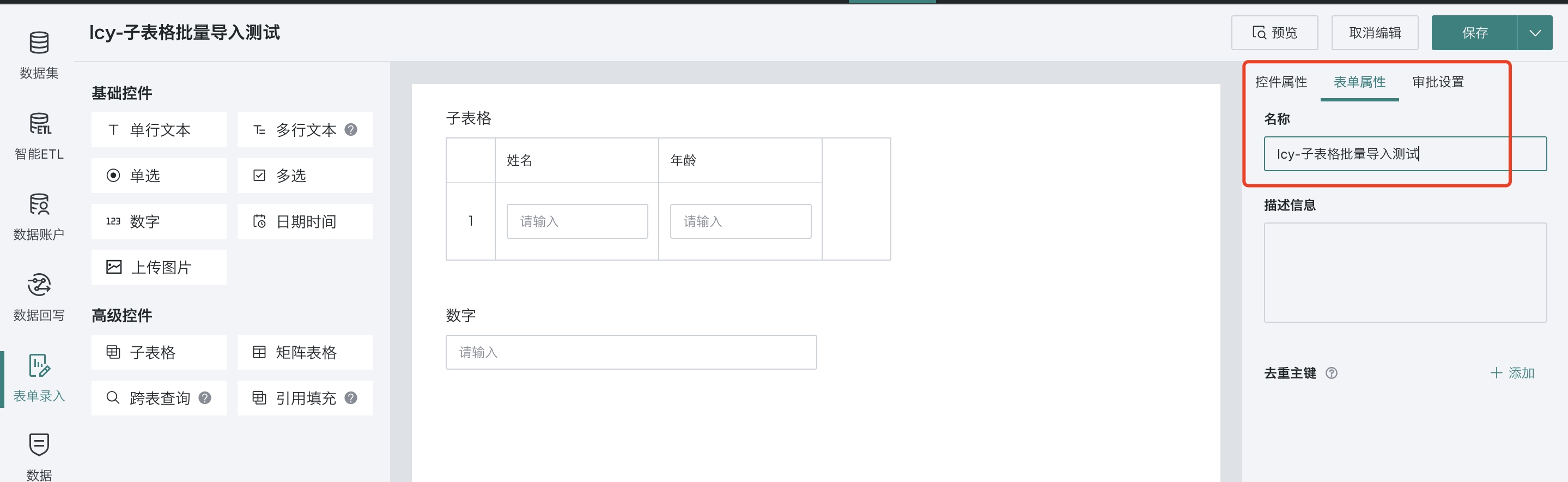1568x482 pixels.
Task: Select the 上传图片 control
Action: pyautogui.click(x=159, y=267)
